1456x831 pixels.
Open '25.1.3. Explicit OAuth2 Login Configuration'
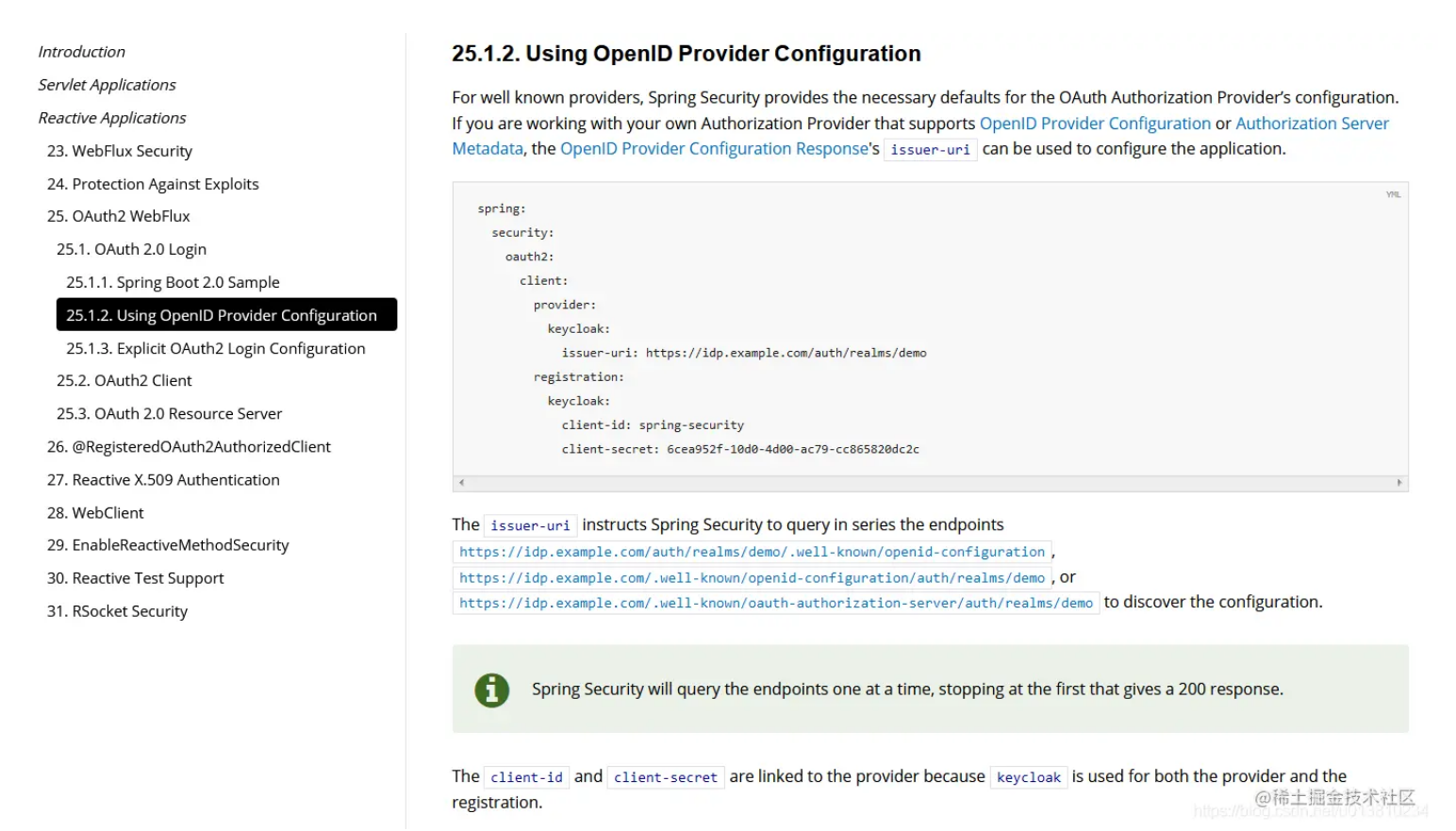(215, 348)
